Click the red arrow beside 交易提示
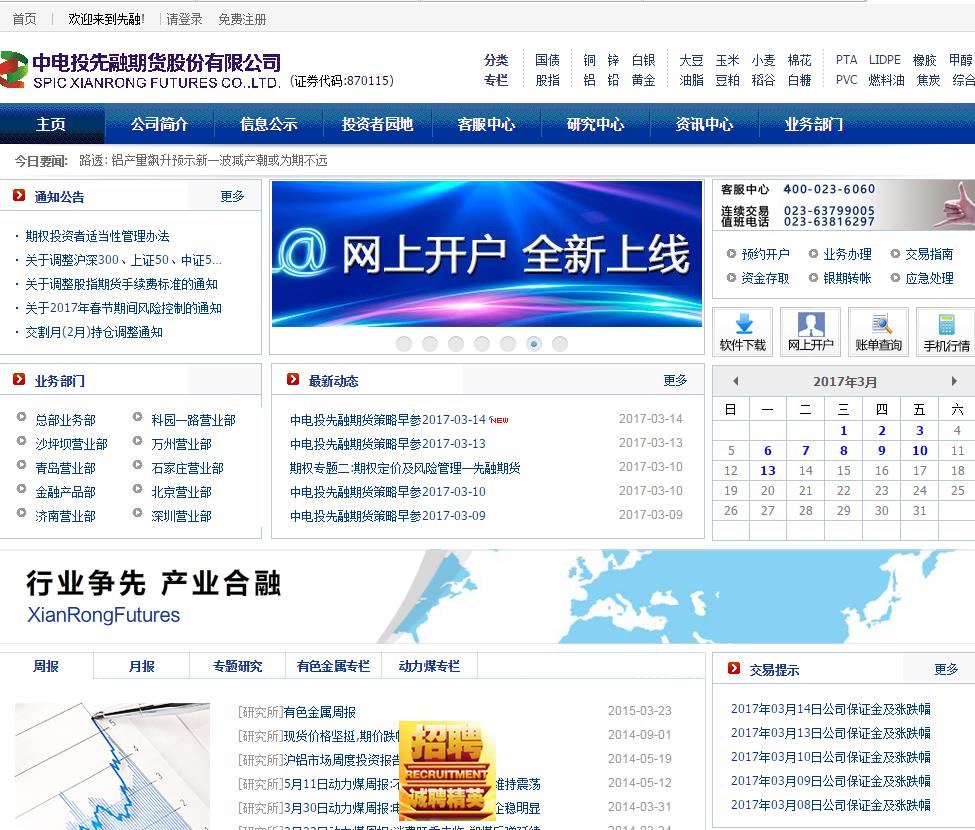This screenshot has height=830, width=975. pyautogui.click(x=734, y=668)
